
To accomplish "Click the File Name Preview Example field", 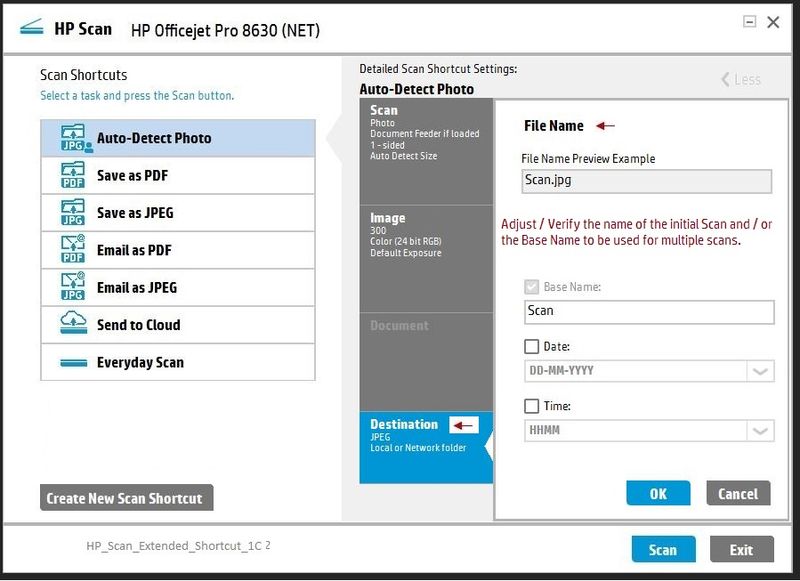I will coord(646,181).
